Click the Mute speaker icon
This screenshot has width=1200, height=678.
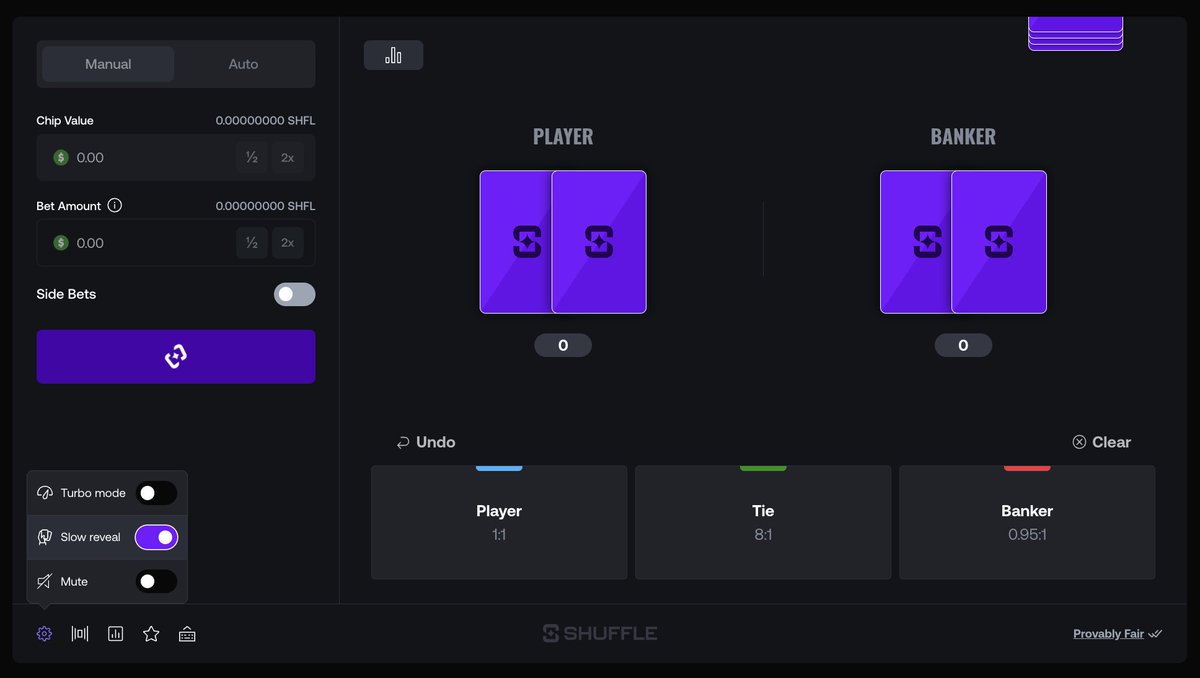45,581
